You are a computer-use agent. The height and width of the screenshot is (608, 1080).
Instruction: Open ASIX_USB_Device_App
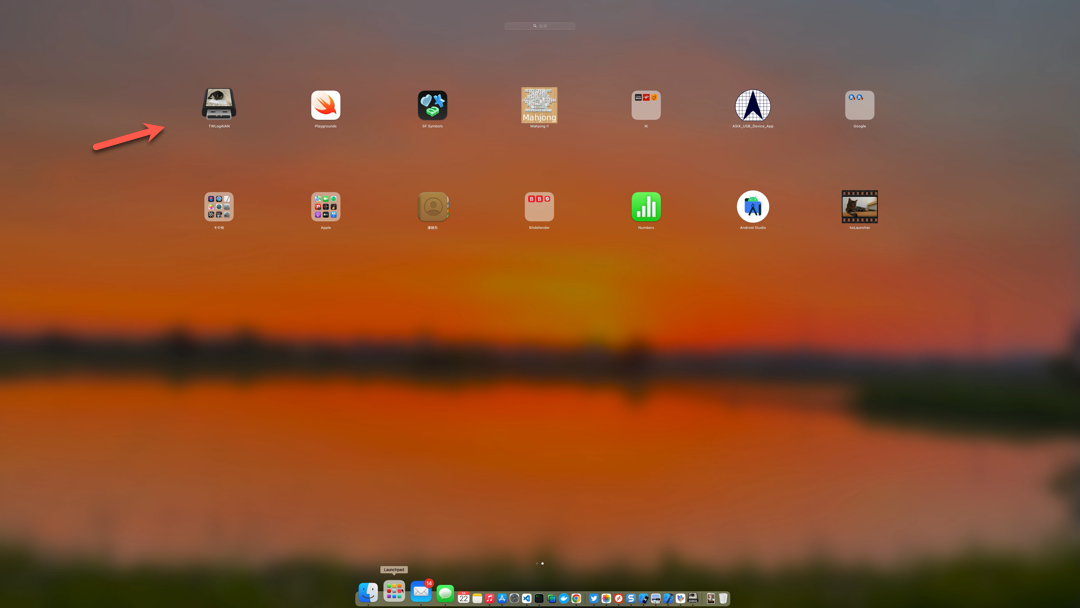[x=753, y=105]
